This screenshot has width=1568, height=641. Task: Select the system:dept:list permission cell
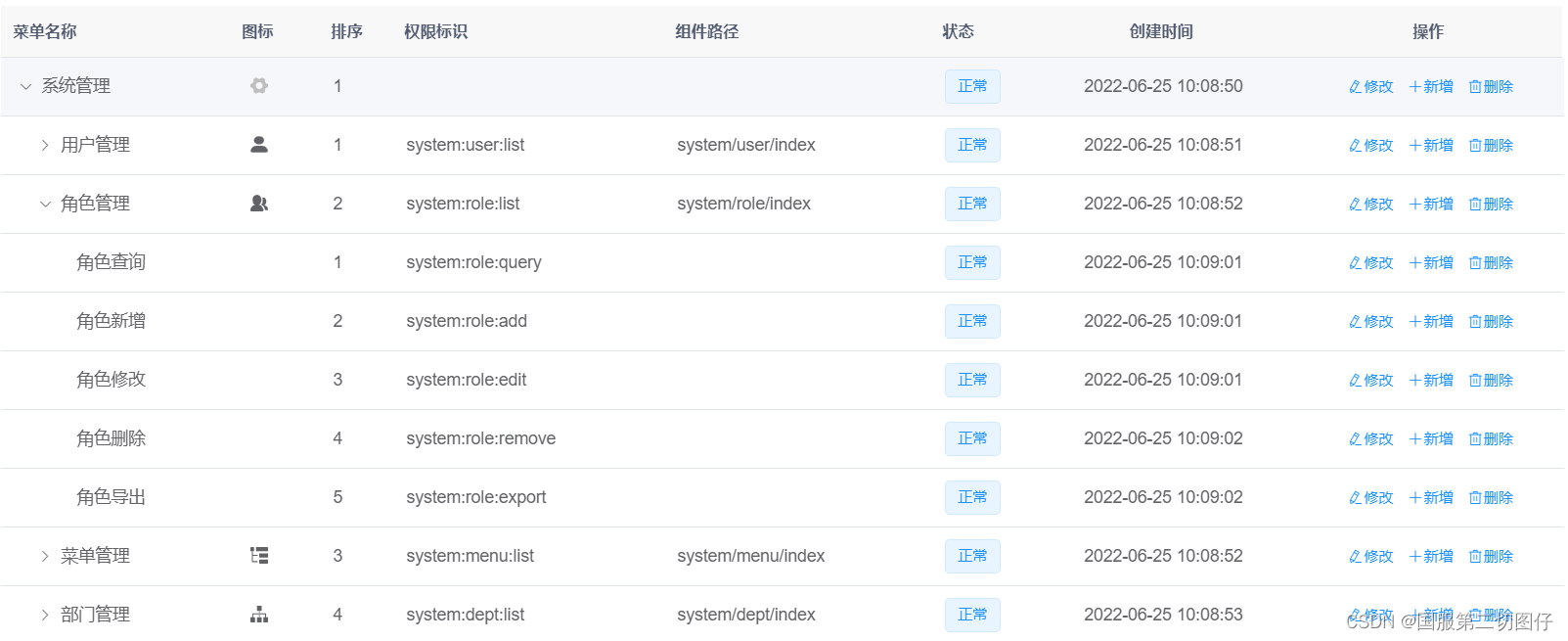point(466,615)
